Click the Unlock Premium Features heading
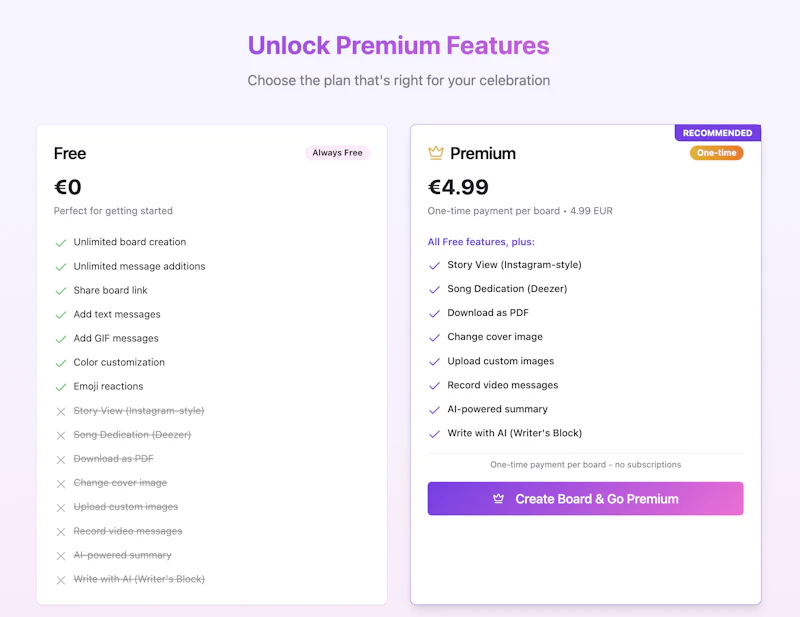The width and height of the screenshot is (800, 617). click(x=398, y=46)
